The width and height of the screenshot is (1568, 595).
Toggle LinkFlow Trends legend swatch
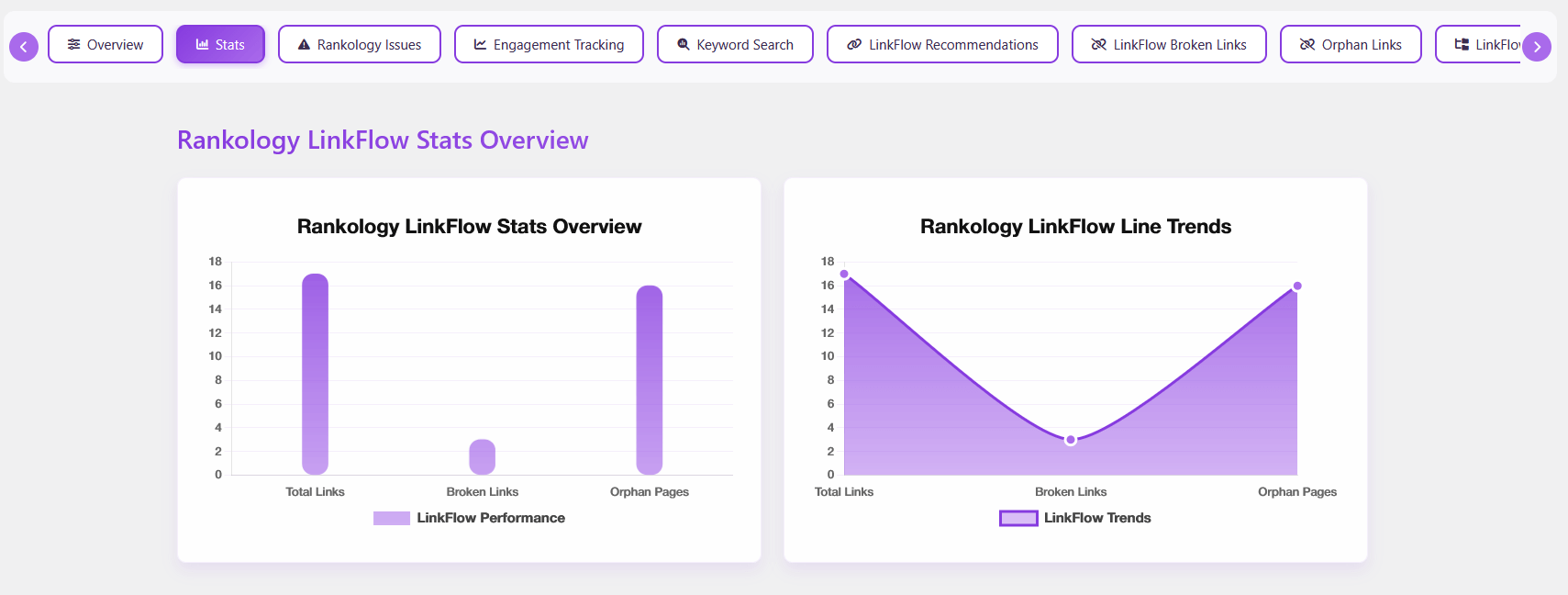(x=1018, y=518)
